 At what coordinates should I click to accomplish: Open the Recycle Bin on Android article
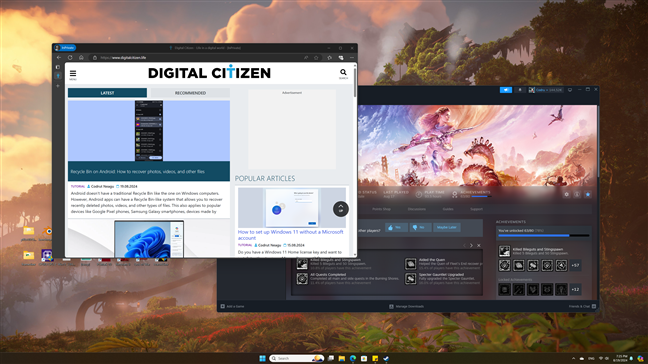(137, 171)
